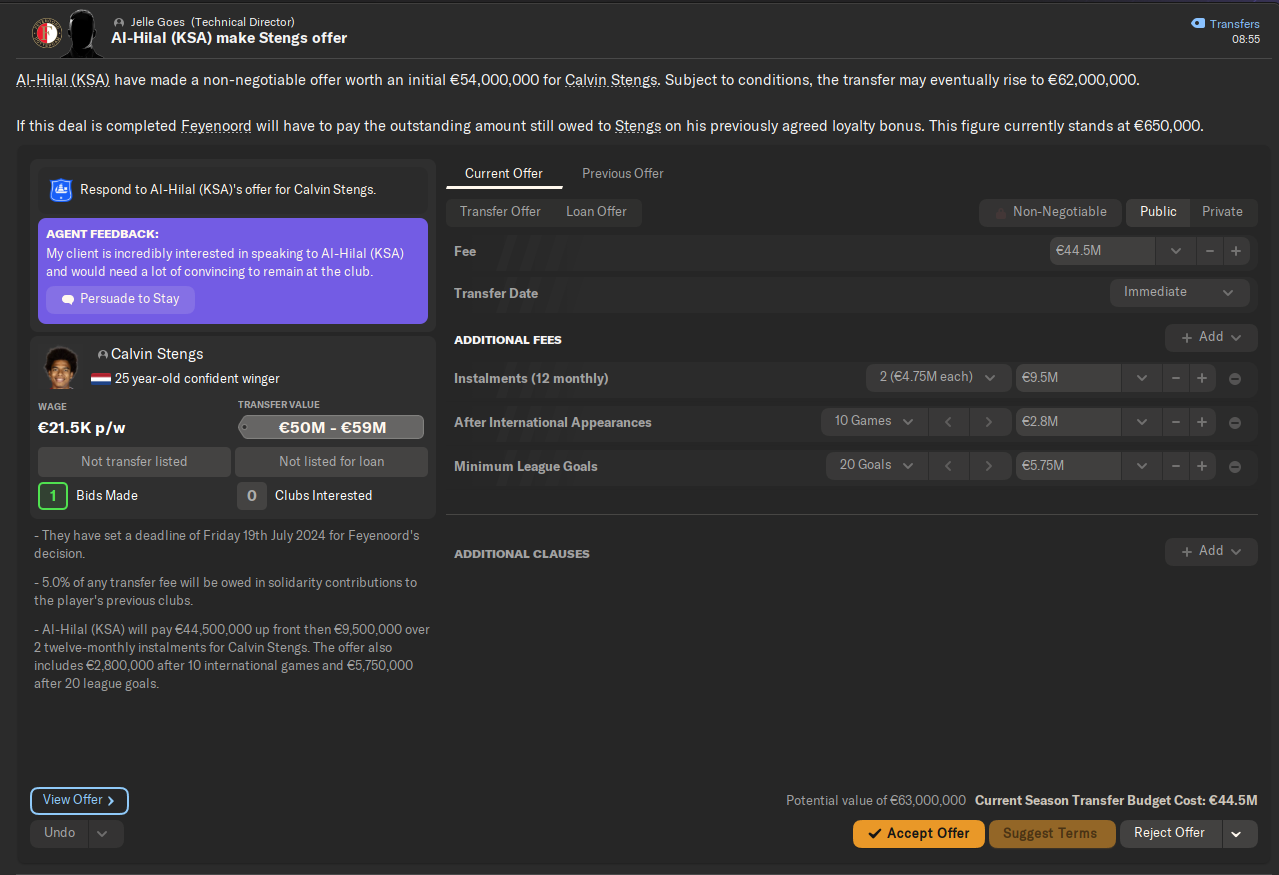The width and height of the screenshot is (1279, 875).
Task: Click the €50M - €59M transfer value tag
Action: click(x=331, y=428)
